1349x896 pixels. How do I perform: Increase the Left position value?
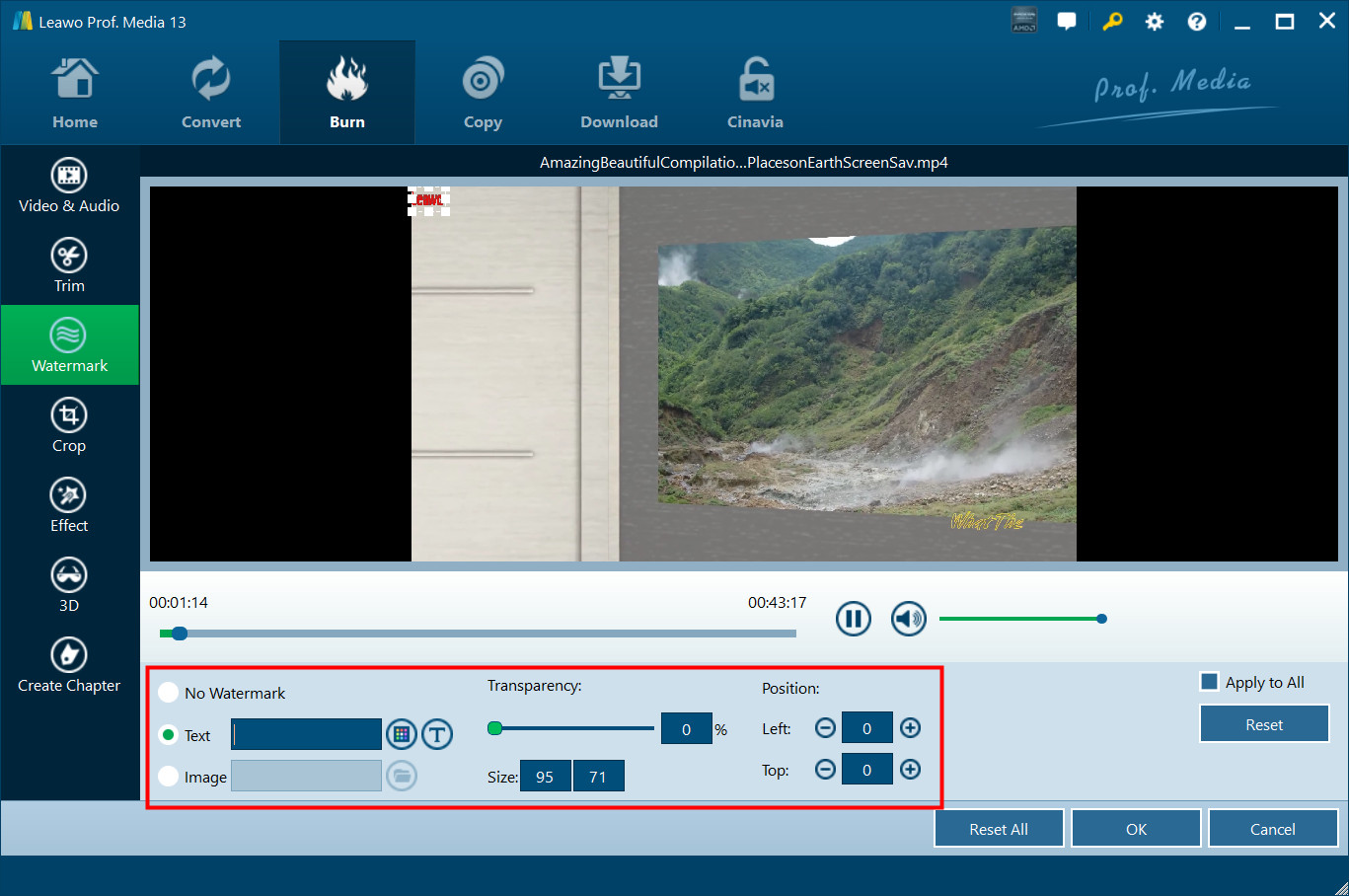click(910, 728)
